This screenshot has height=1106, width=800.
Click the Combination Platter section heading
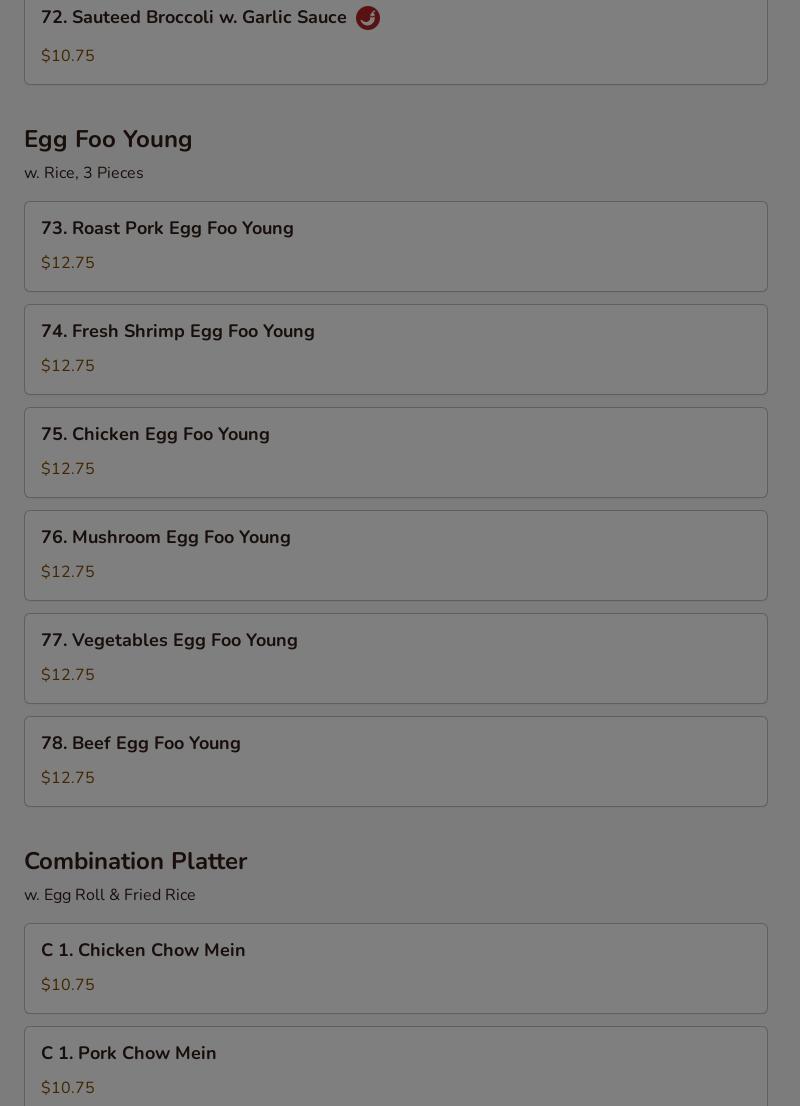point(135,861)
